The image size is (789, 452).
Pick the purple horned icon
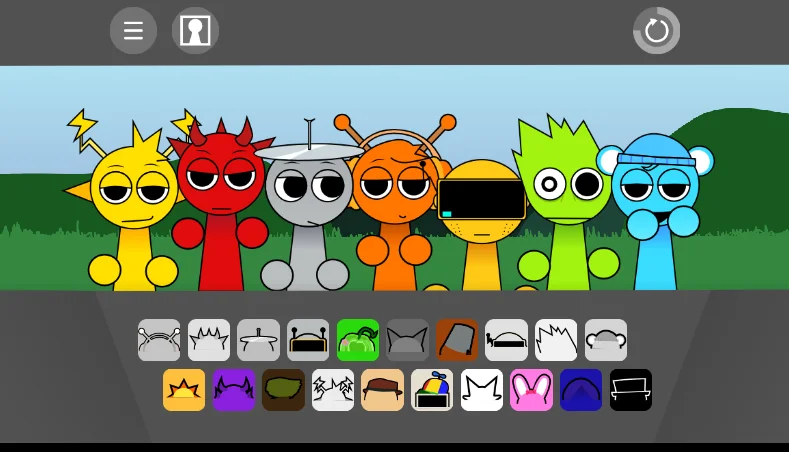pos(234,390)
